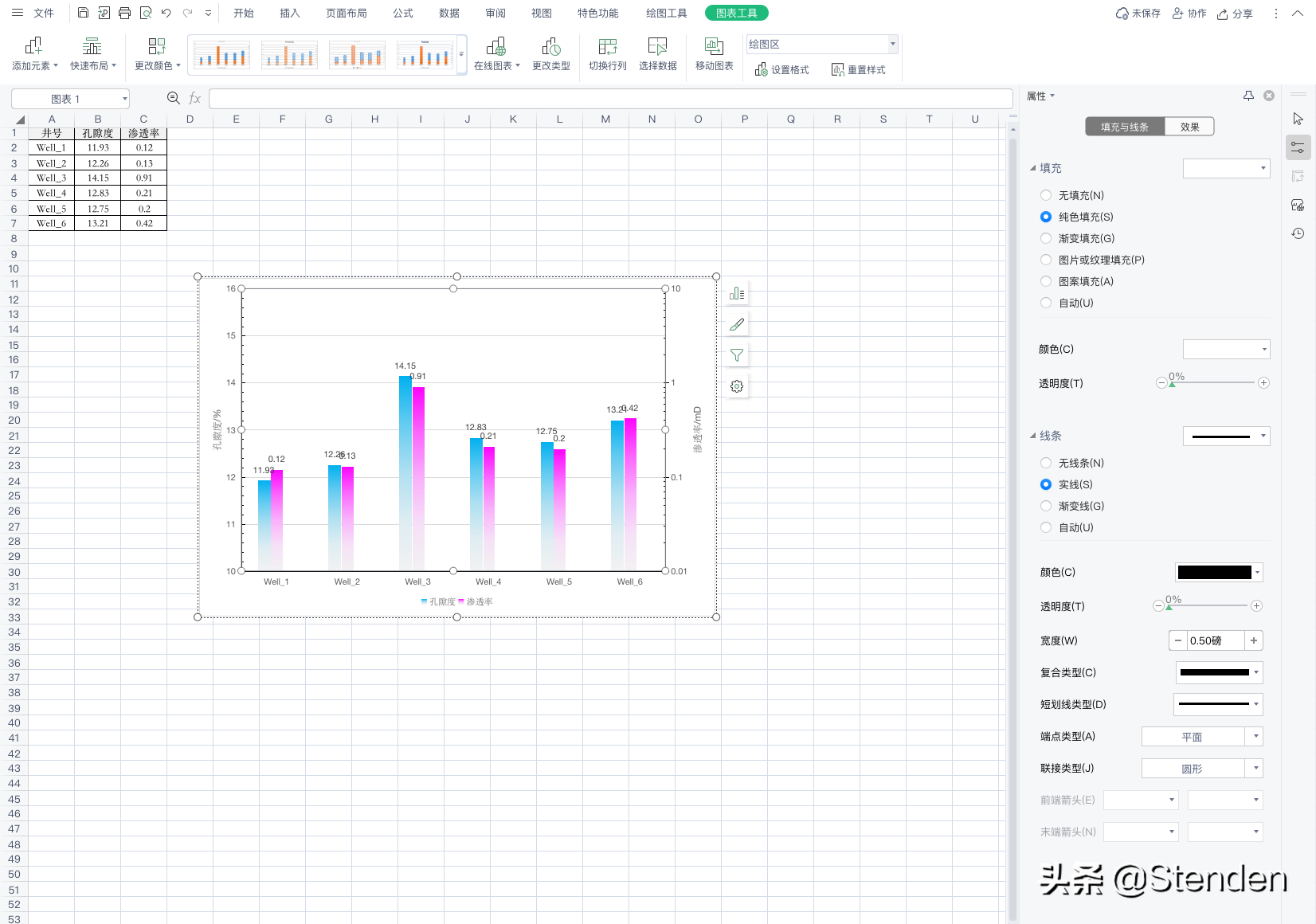
Task: Click the Reset Style (重置样式) button
Action: pyautogui.click(x=858, y=70)
